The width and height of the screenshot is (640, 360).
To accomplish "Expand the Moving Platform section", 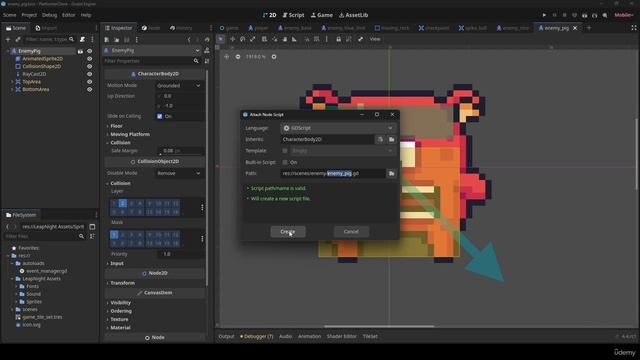I will [130, 134].
